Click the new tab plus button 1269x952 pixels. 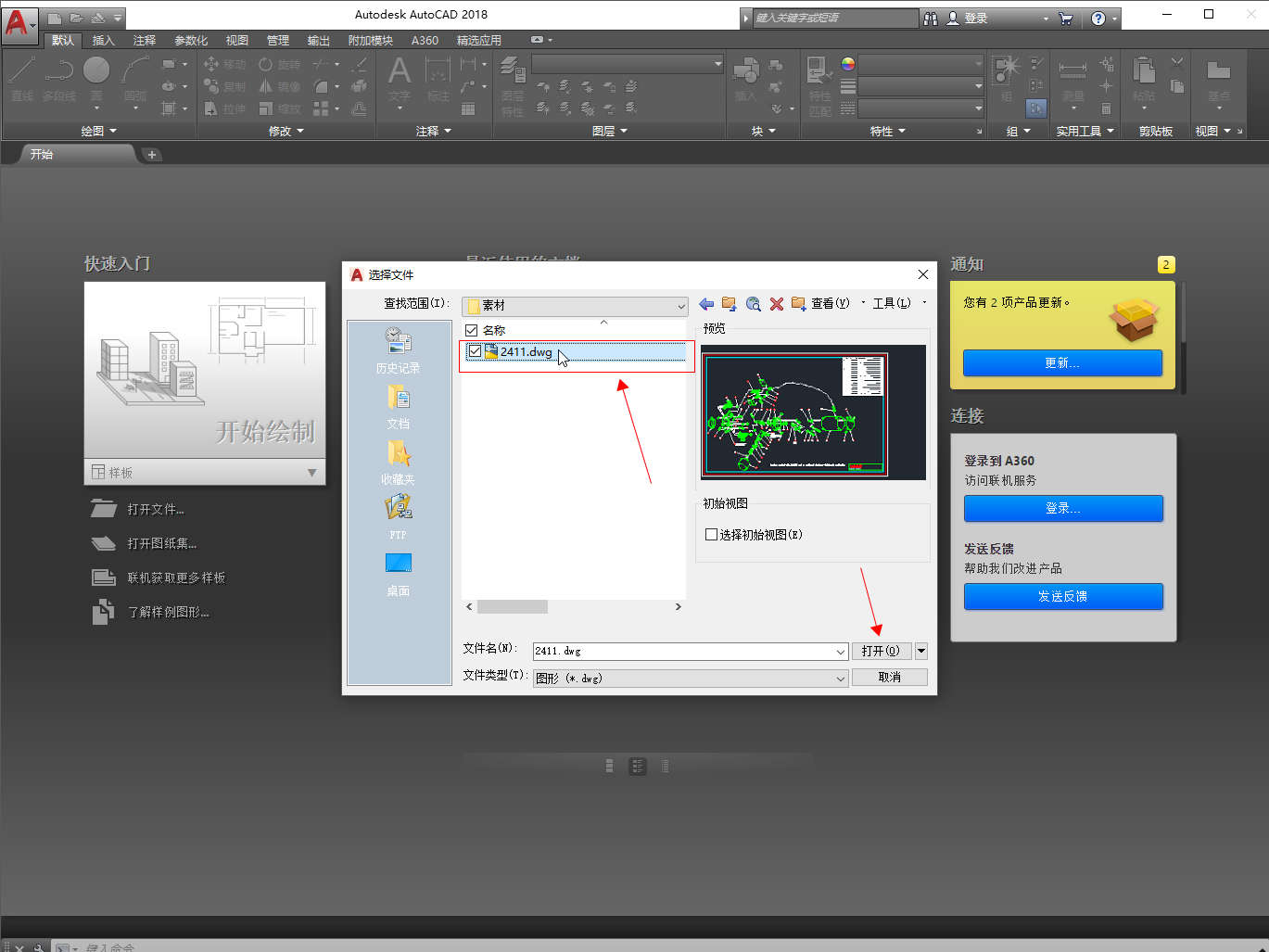[x=152, y=155]
